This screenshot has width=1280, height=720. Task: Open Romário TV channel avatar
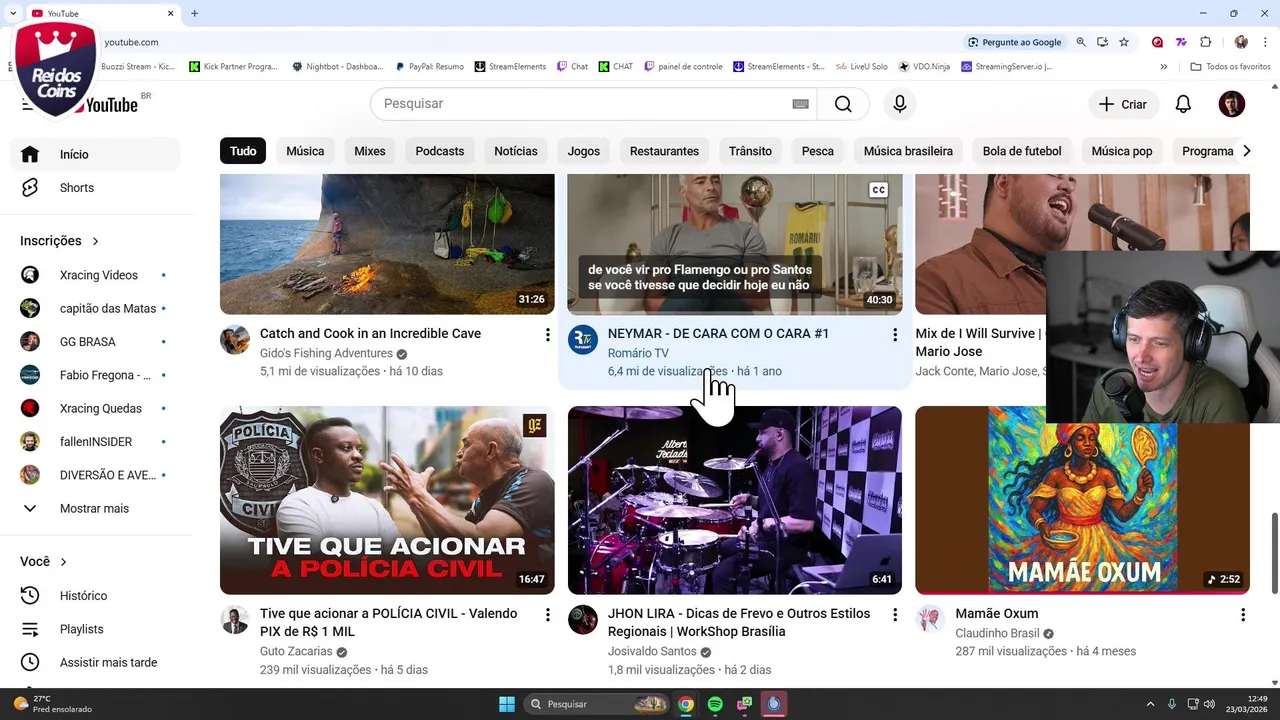coord(583,340)
